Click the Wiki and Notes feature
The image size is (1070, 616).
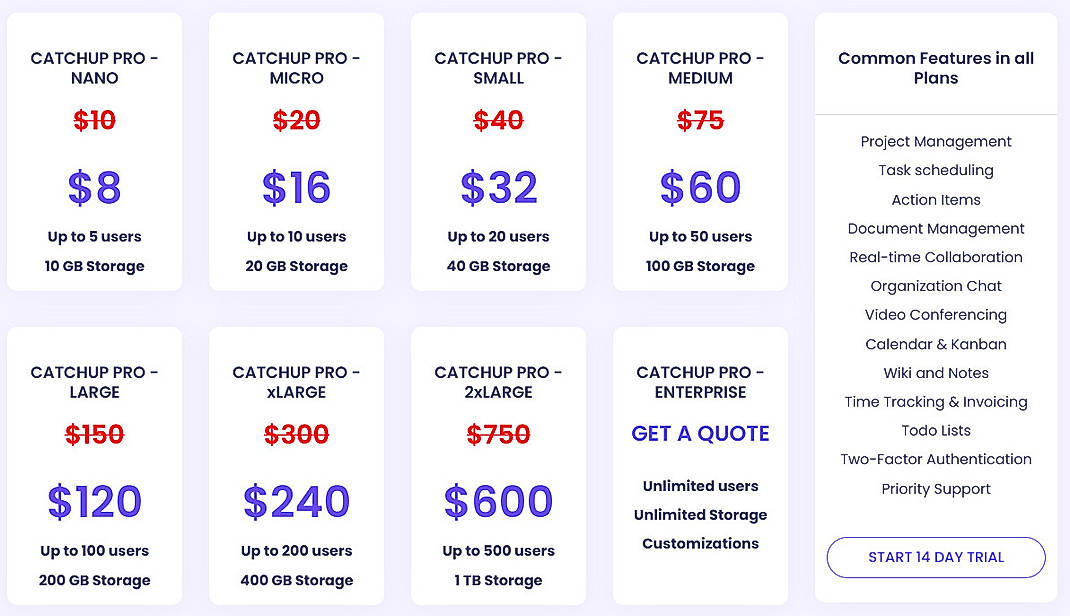935,372
